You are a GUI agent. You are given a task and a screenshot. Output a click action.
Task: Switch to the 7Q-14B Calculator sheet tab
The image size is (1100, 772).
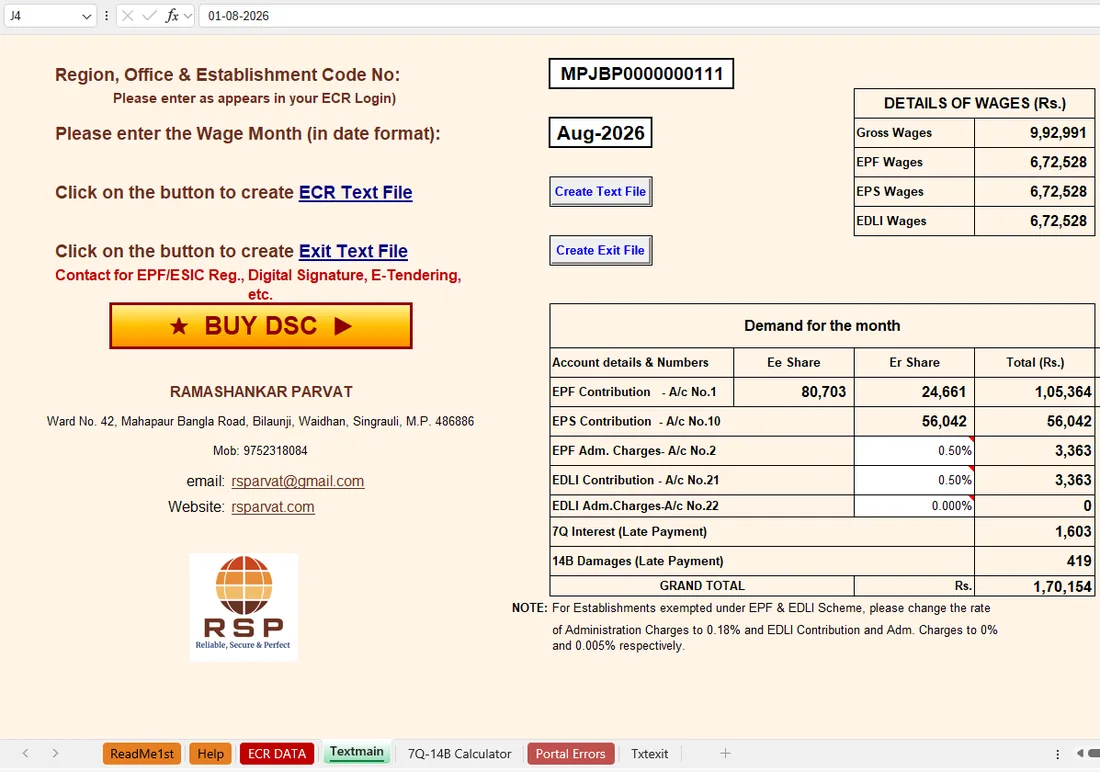point(460,754)
